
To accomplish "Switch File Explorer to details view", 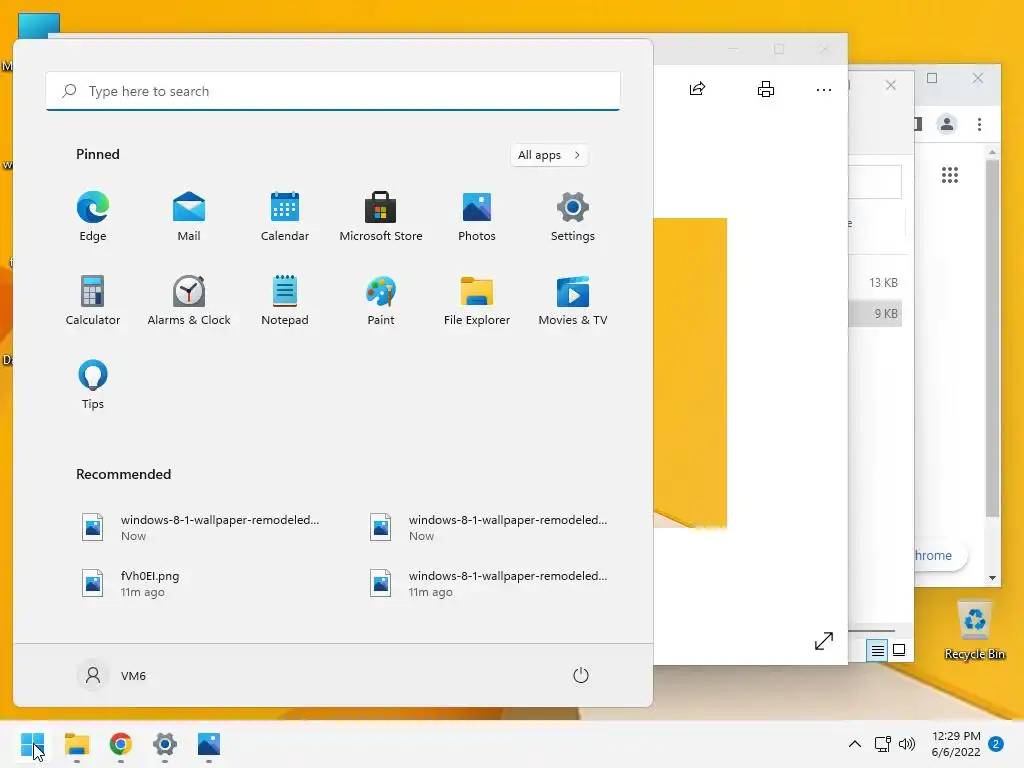I will 877,650.
